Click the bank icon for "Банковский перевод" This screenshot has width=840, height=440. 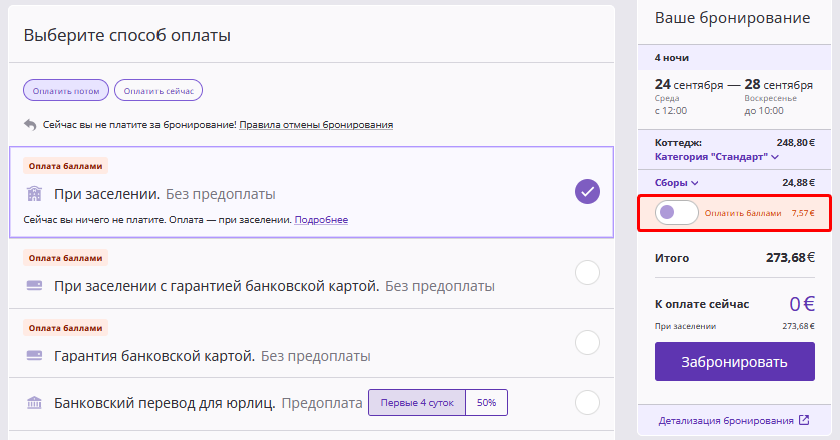pos(34,403)
